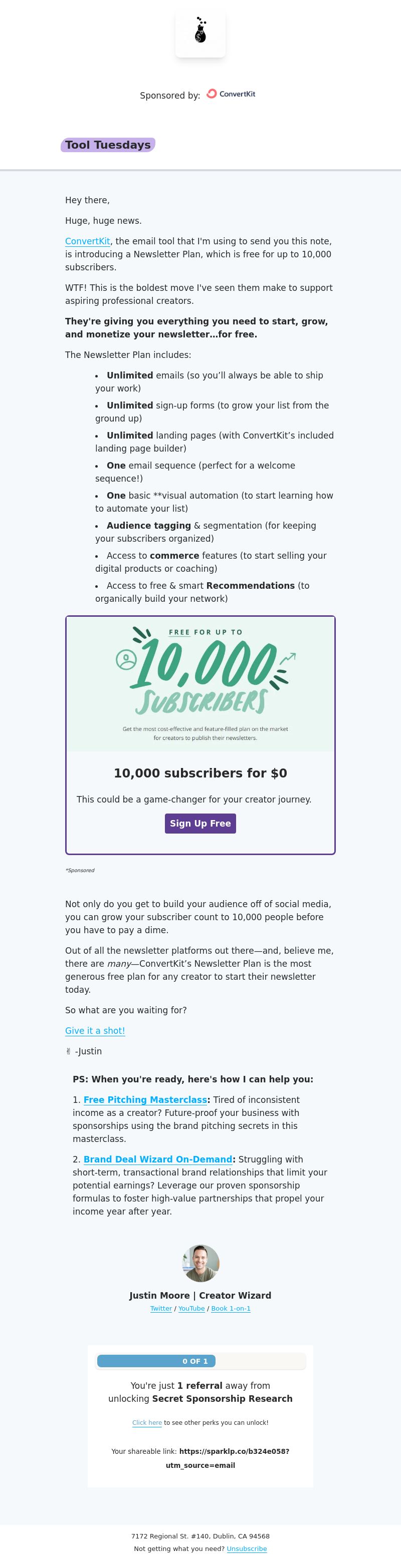Viewport: 401px width, 1568px height.
Task: Click the Tool Tuesdays heading badge
Action: pyautogui.click(x=108, y=145)
